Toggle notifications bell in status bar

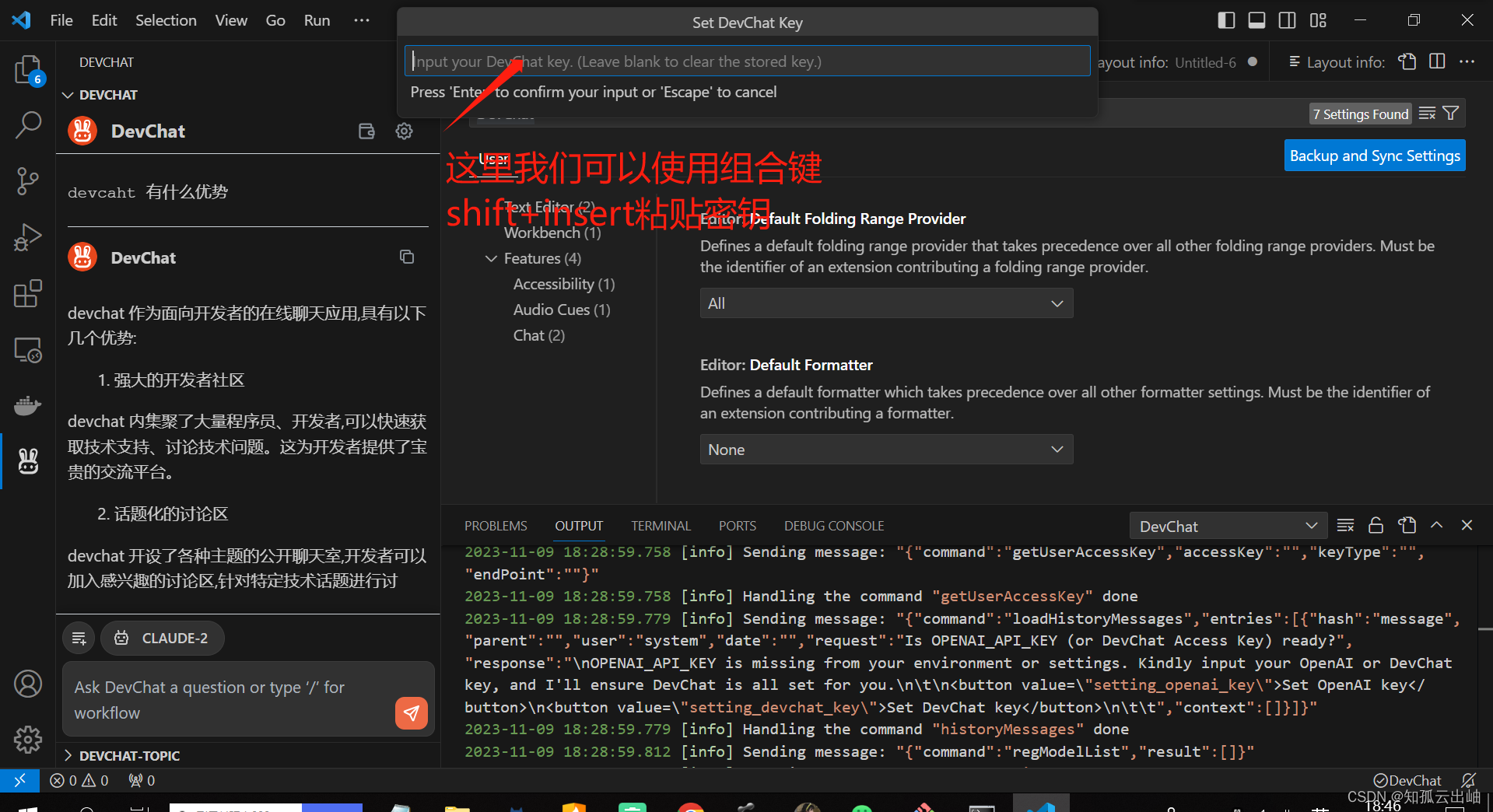pyautogui.click(x=1468, y=780)
